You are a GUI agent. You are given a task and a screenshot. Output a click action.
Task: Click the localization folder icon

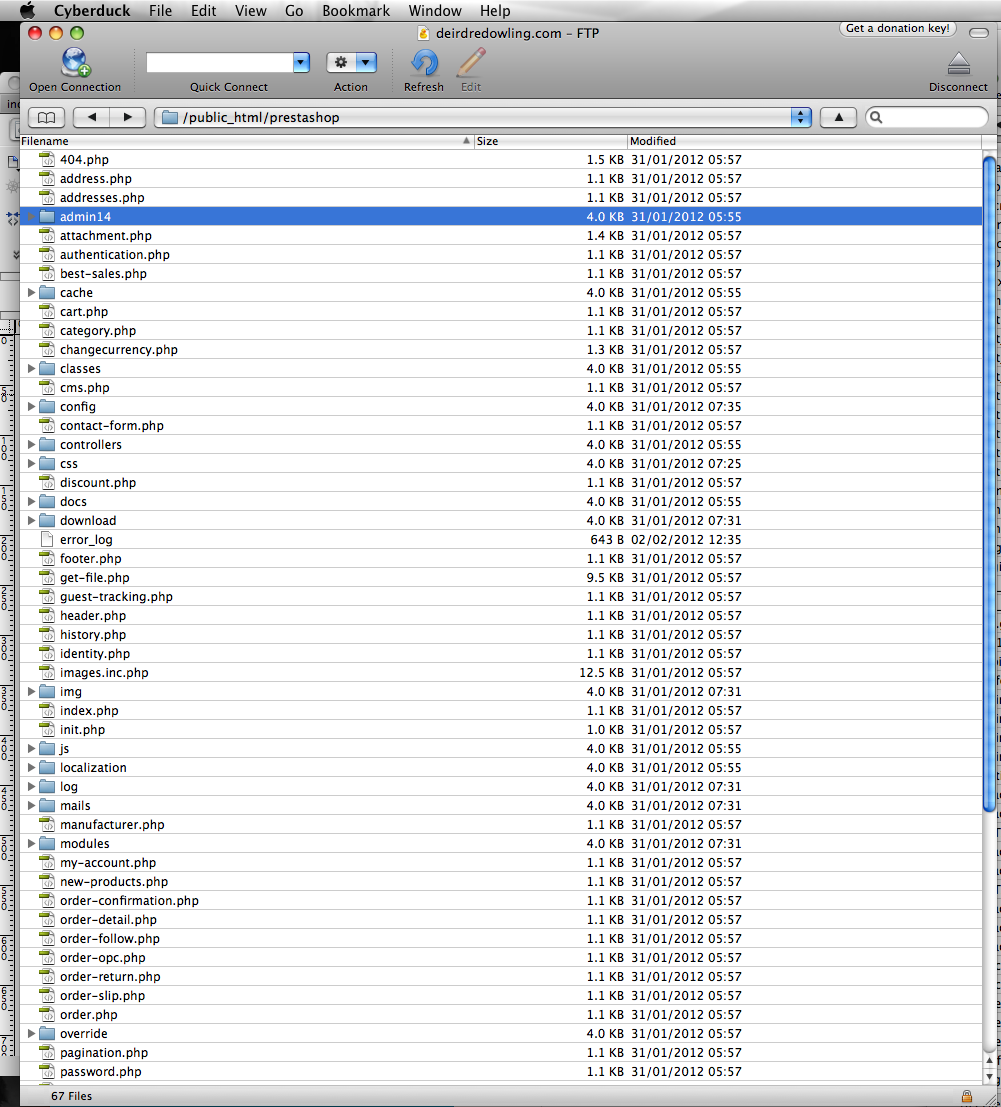47,767
